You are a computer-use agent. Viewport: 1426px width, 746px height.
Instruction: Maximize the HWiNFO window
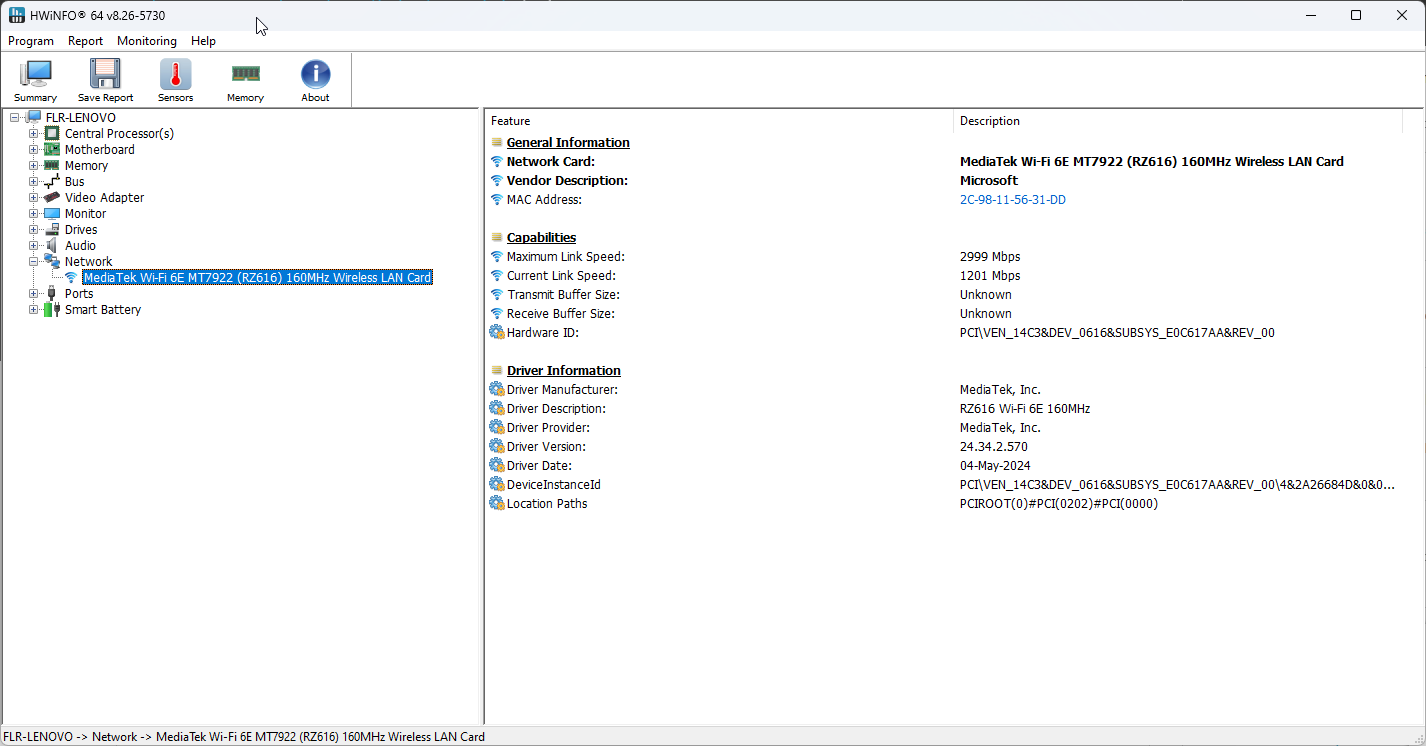point(1356,15)
